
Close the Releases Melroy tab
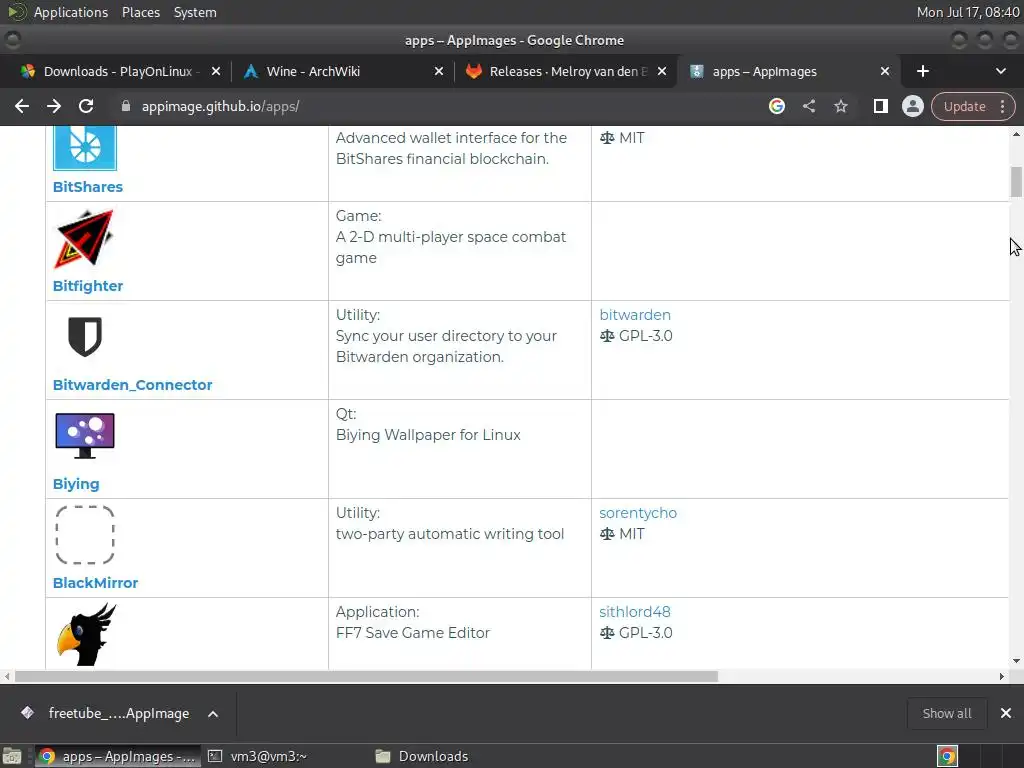click(662, 71)
